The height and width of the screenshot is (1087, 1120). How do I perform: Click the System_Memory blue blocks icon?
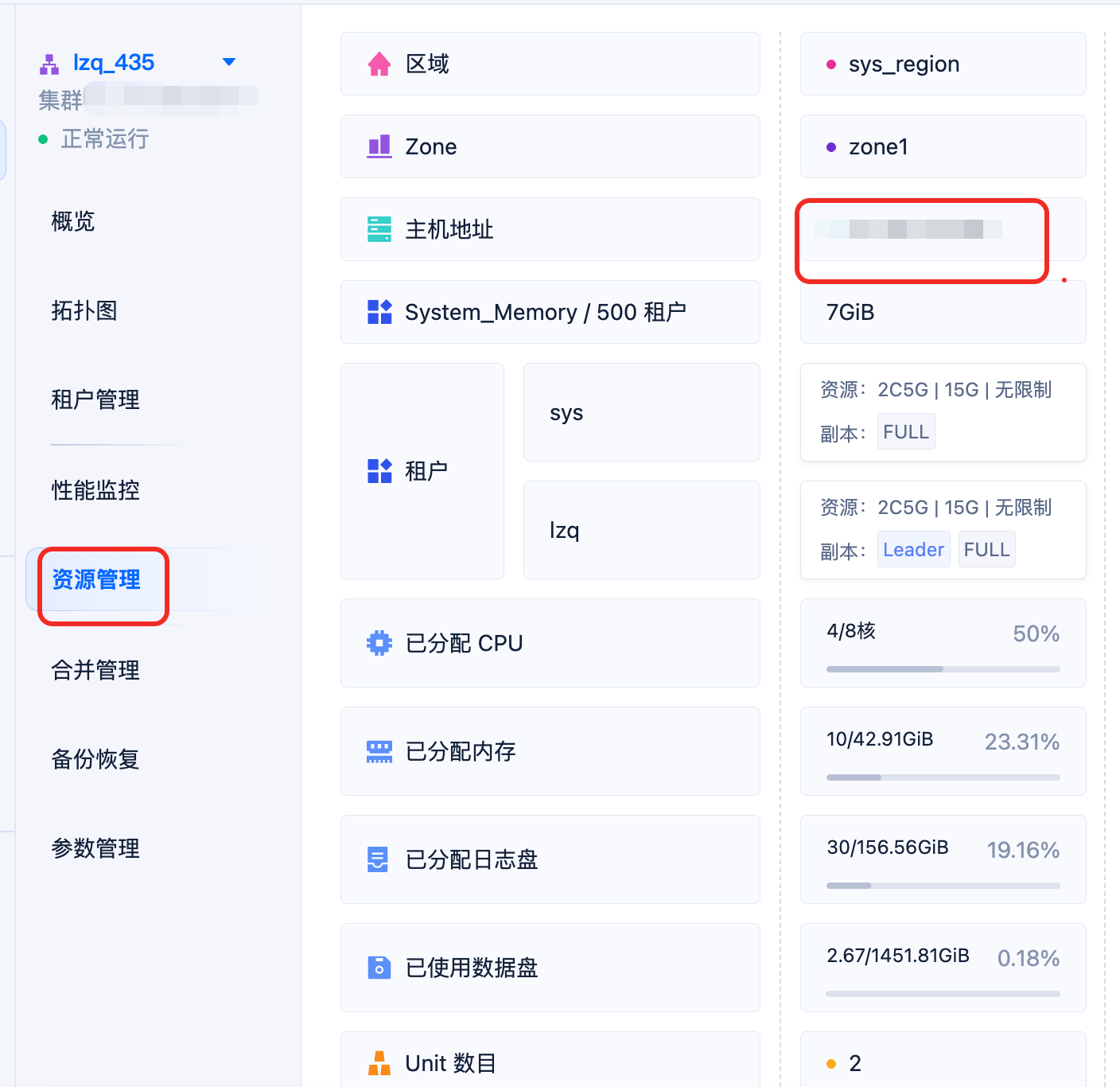click(379, 312)
